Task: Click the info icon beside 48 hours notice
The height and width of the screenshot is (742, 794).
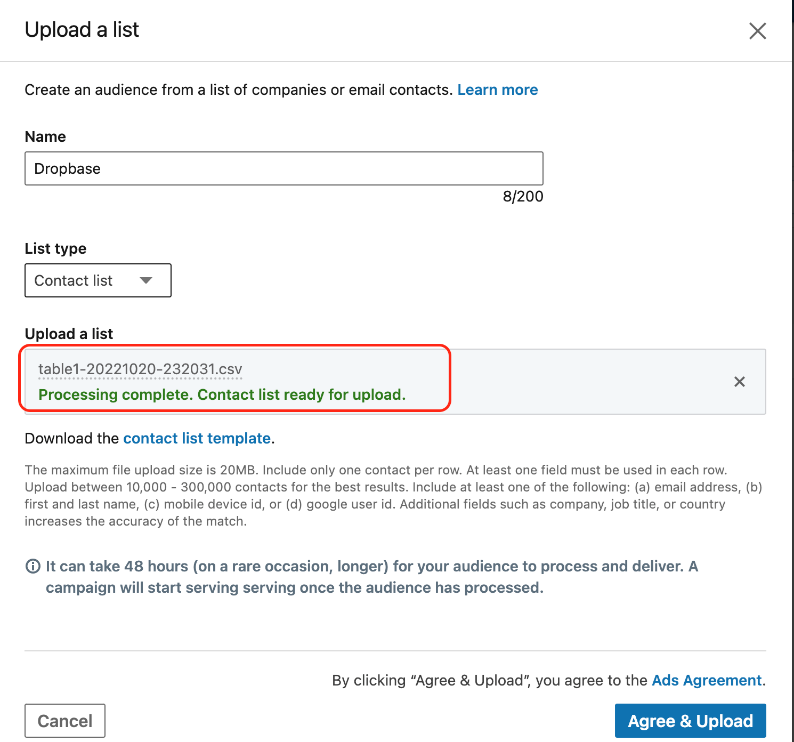Action: click(x=33, y=567)
